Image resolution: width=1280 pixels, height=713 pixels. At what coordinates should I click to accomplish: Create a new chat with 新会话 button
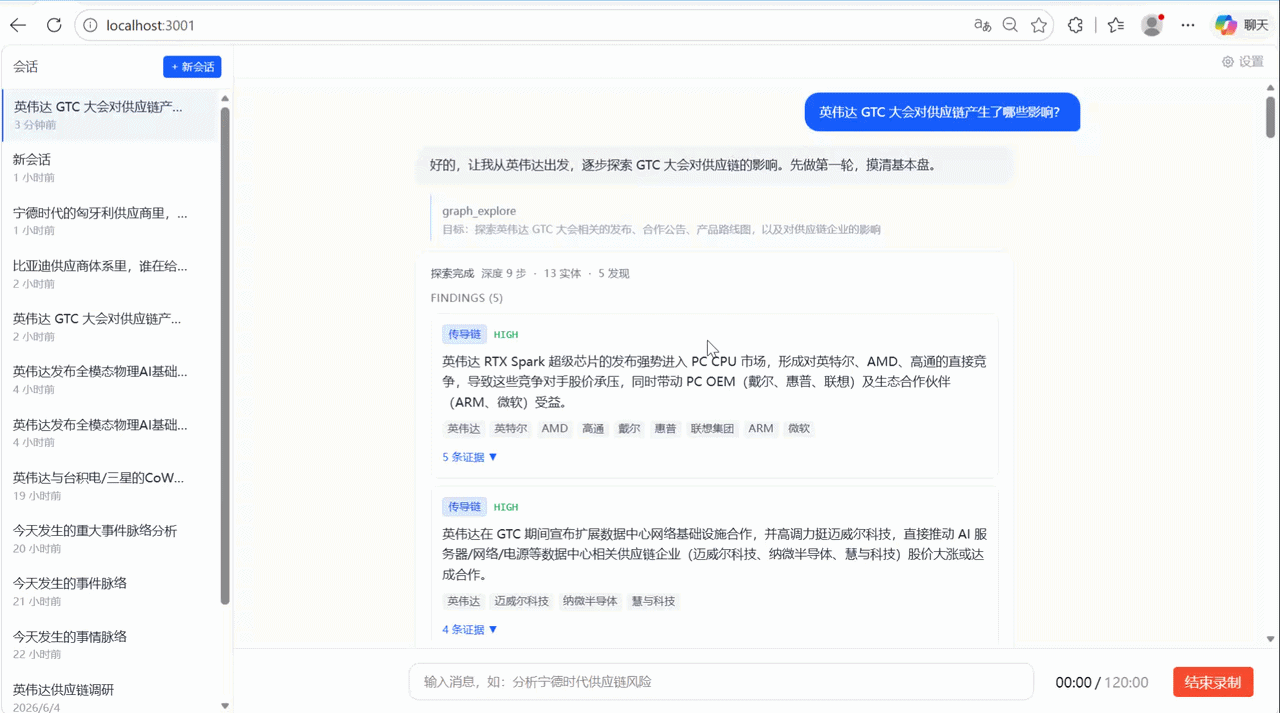pyautogui.click(x=192, y=66)
